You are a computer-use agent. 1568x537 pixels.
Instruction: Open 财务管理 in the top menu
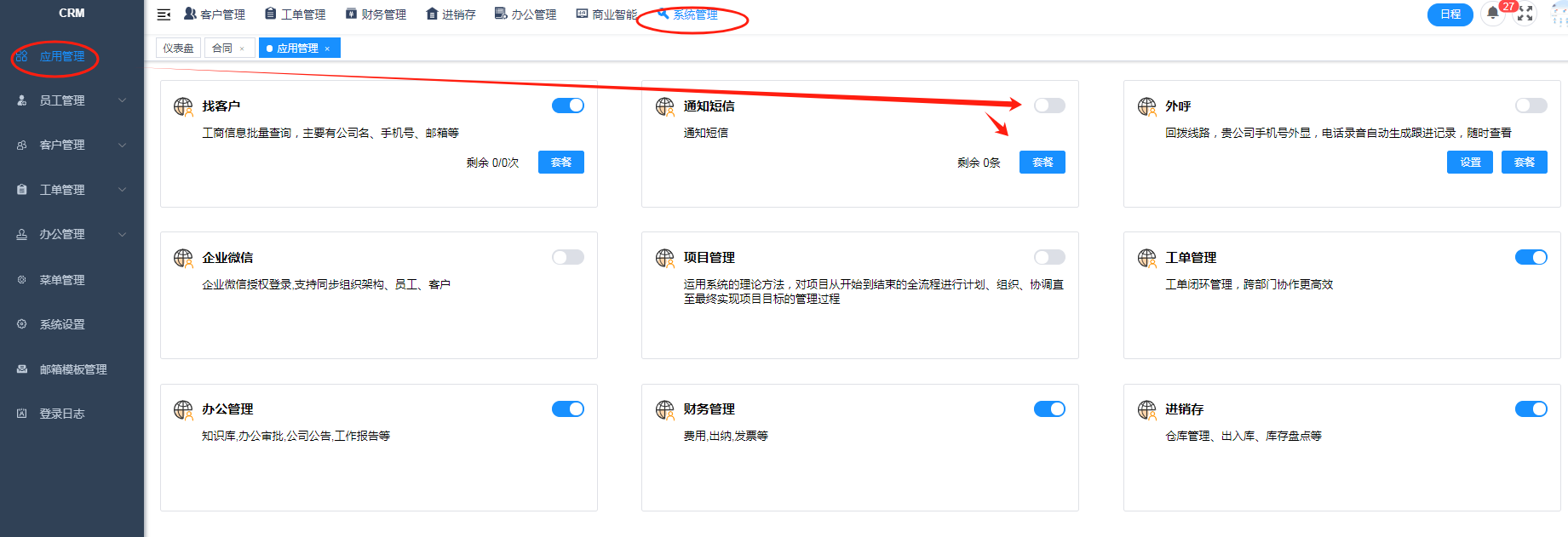tap(376, 14)
